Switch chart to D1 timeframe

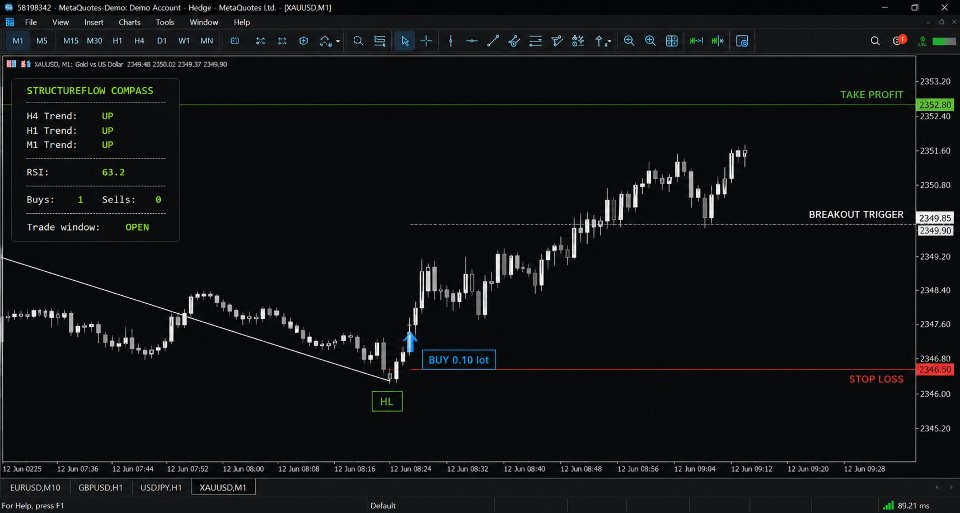(x=162, y=41)
